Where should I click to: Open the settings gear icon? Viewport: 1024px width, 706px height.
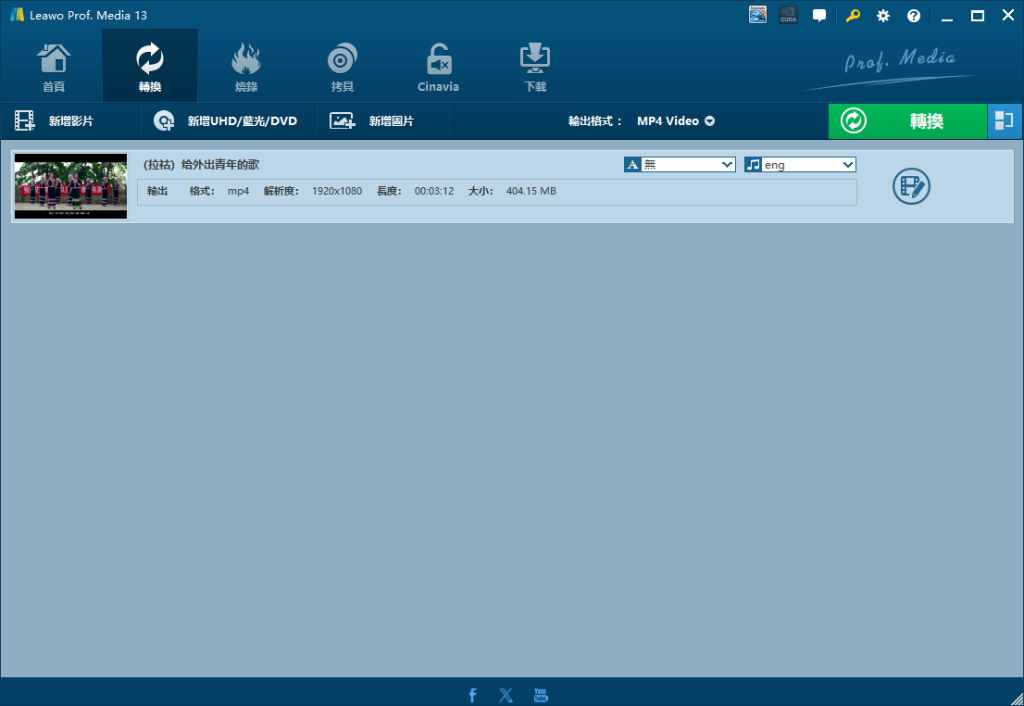tap(883, 16)
